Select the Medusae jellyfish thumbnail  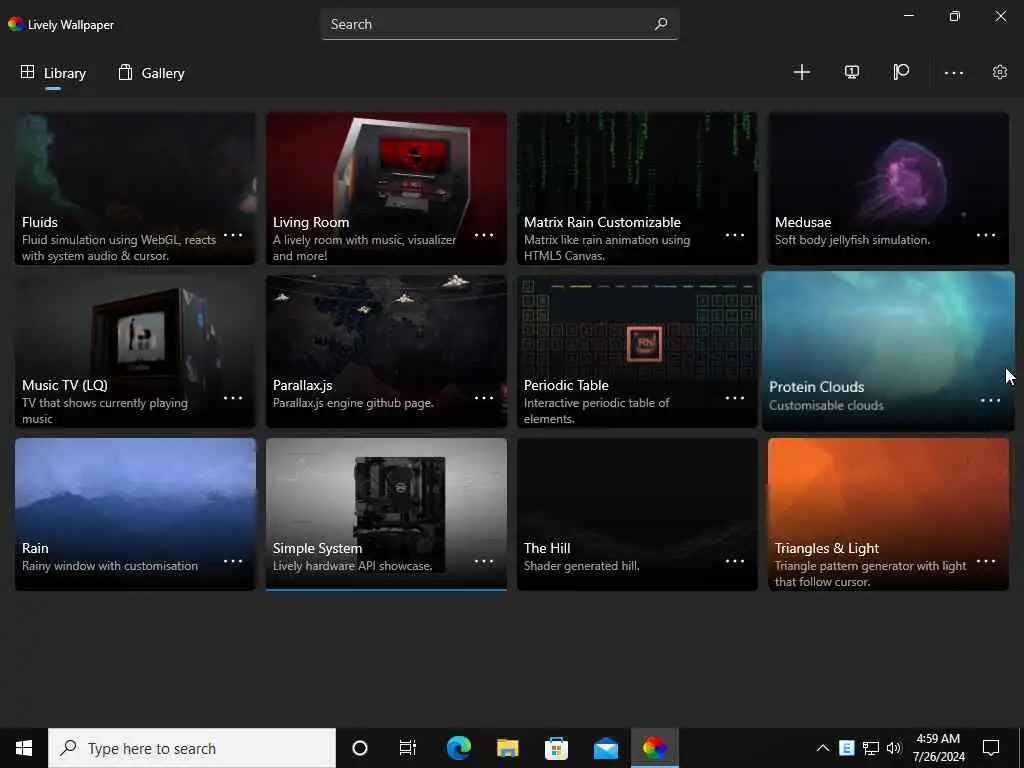point(888,188)
